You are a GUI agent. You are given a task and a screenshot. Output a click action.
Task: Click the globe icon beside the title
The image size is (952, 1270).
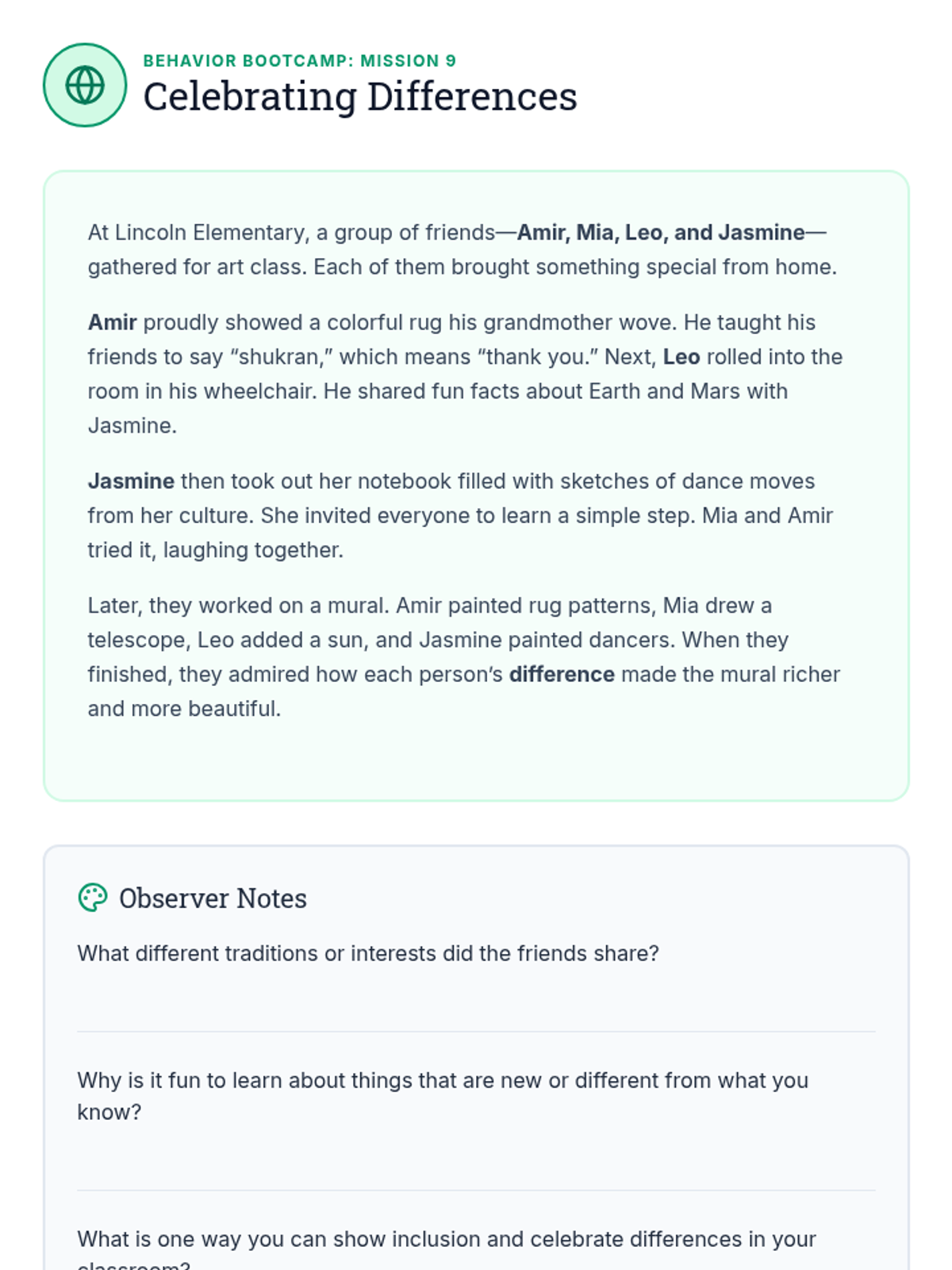(85, 85)
